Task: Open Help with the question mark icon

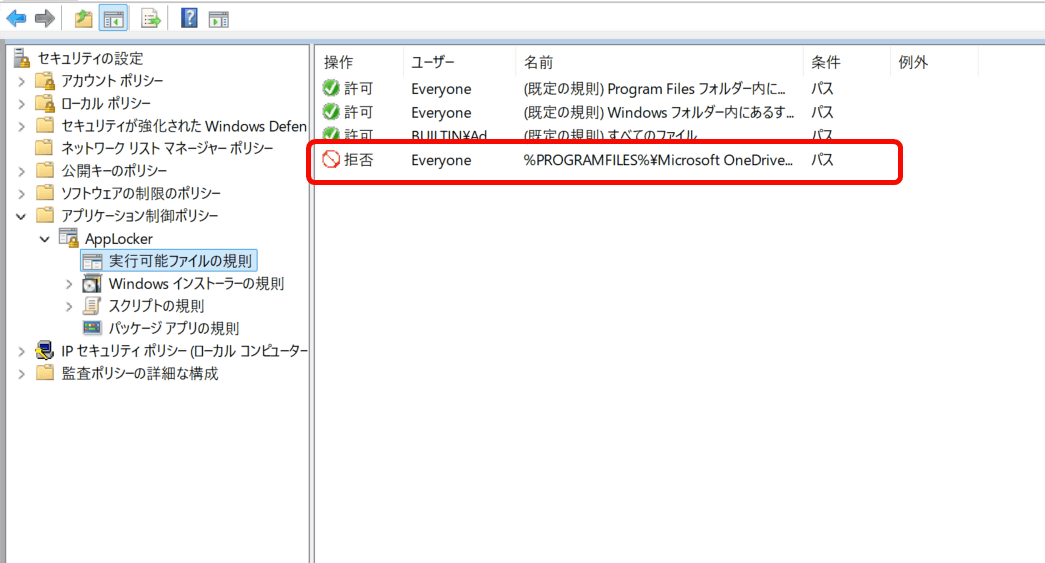Action: (x=189, y=18)
